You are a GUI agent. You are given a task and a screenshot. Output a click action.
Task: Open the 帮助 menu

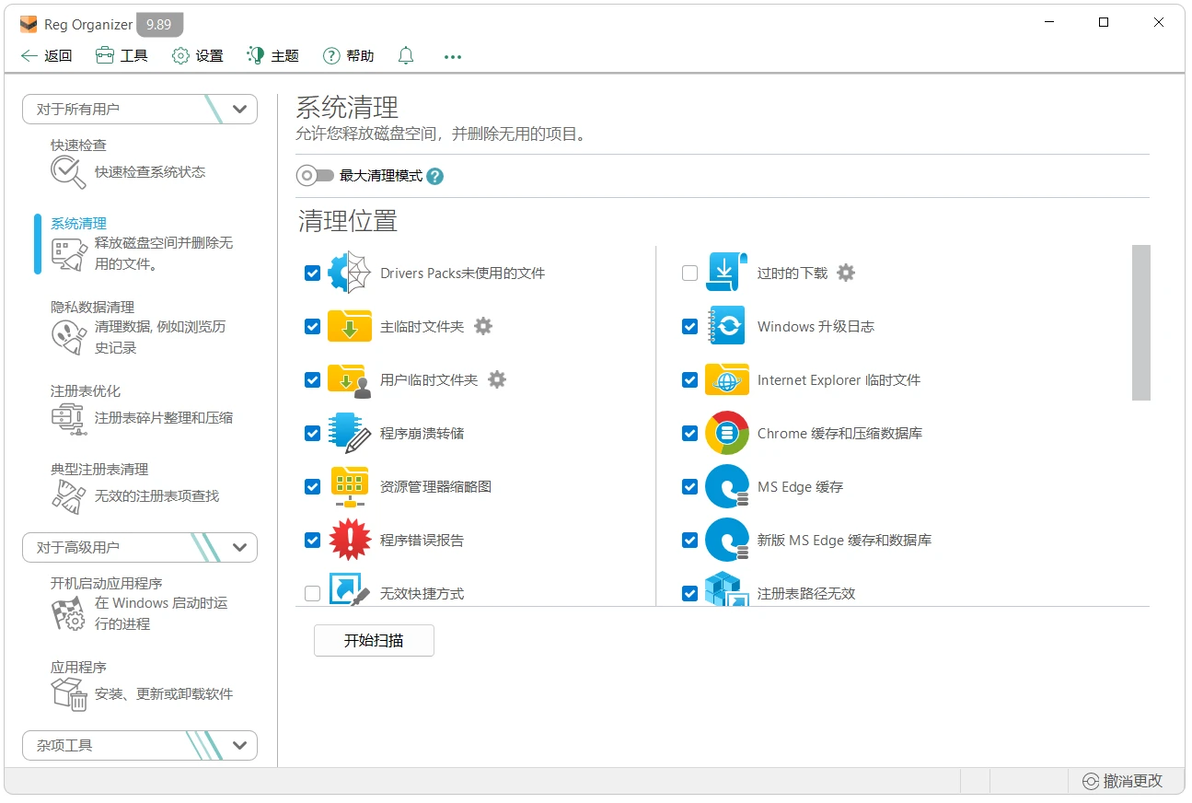pos(348,56)
